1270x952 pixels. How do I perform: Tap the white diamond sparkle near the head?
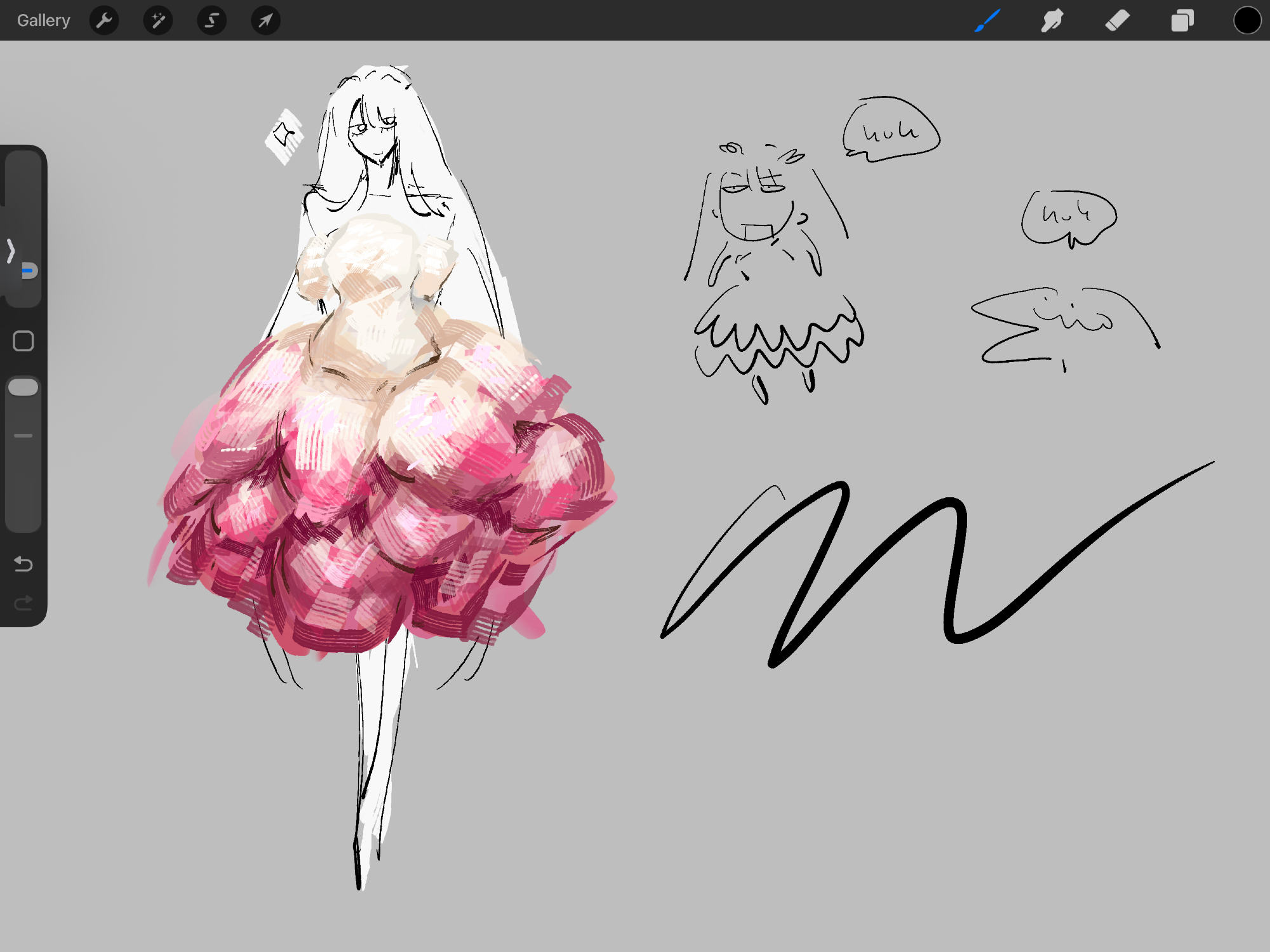point(284,137)
